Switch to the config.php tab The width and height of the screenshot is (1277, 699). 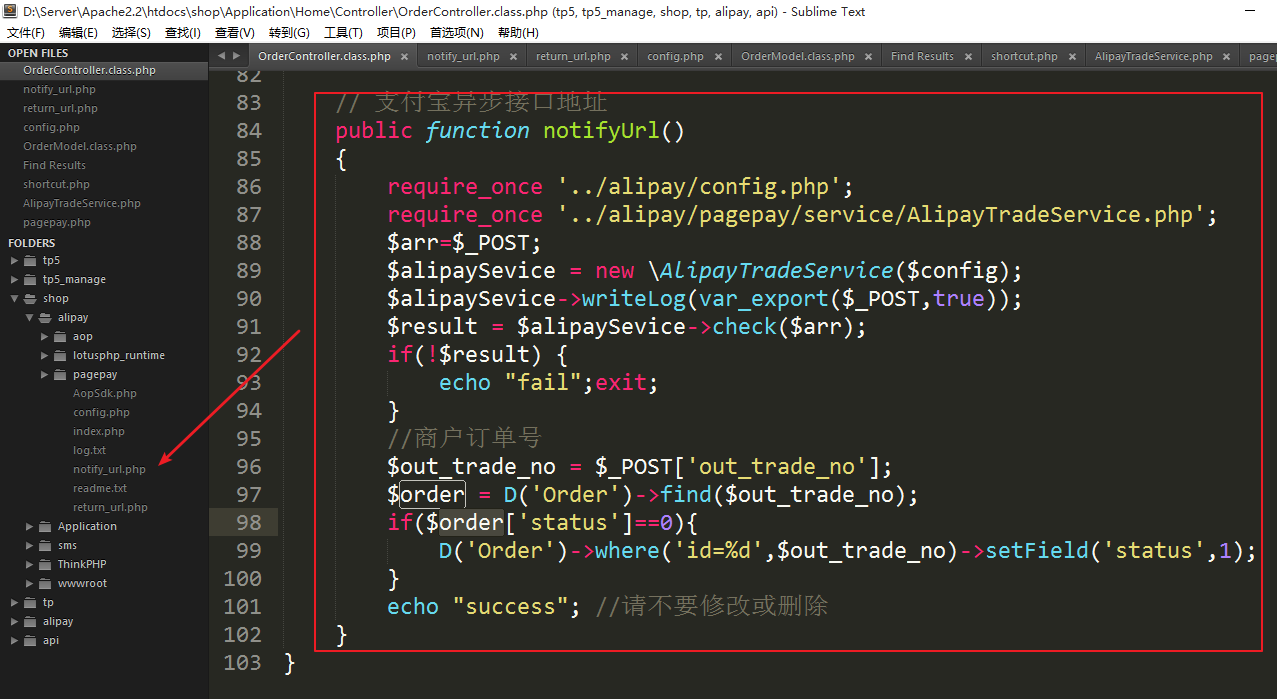[675, 57]
